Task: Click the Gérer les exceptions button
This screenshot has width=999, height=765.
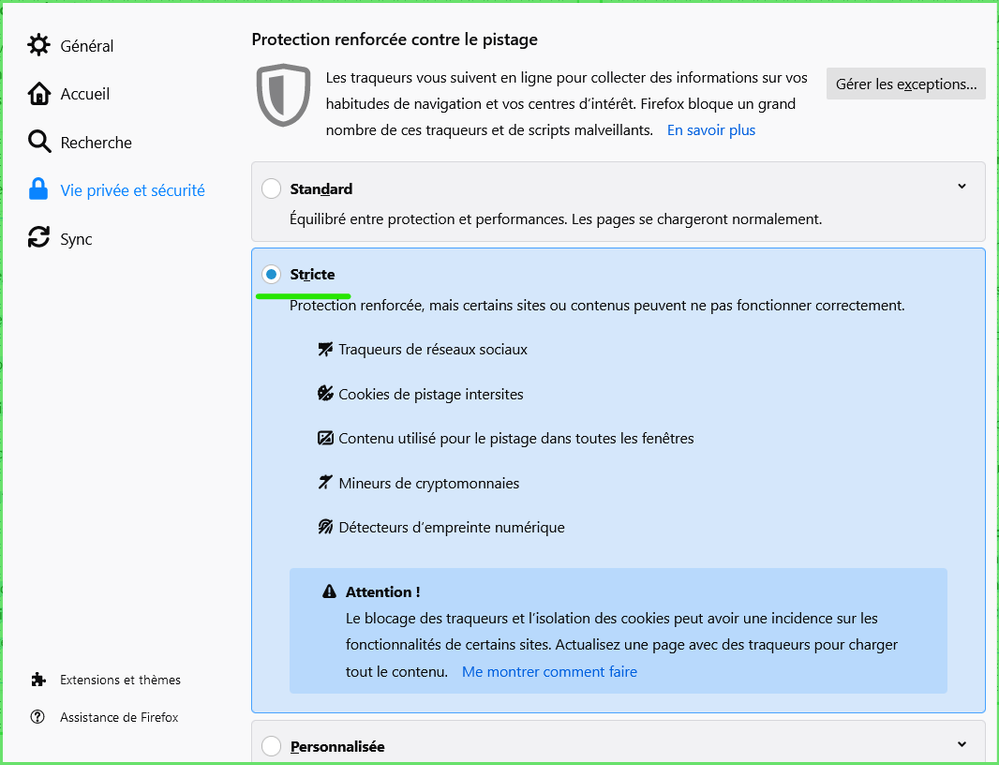Action: pyautogui.click(x=906, y=84)
